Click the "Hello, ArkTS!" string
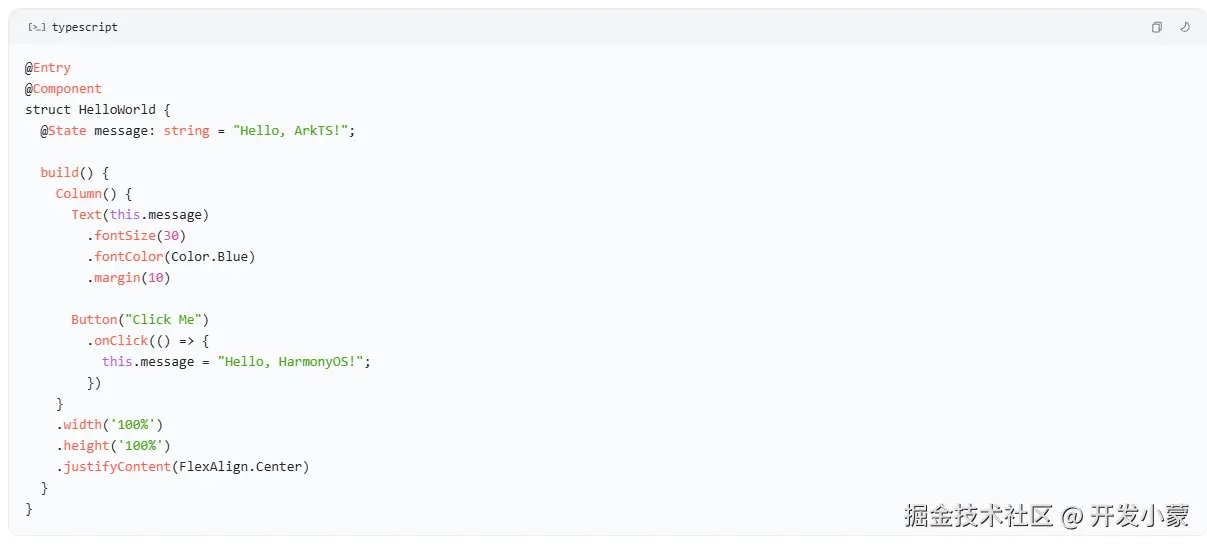Viewport: 1207px width, 547px height. [294, 130]
